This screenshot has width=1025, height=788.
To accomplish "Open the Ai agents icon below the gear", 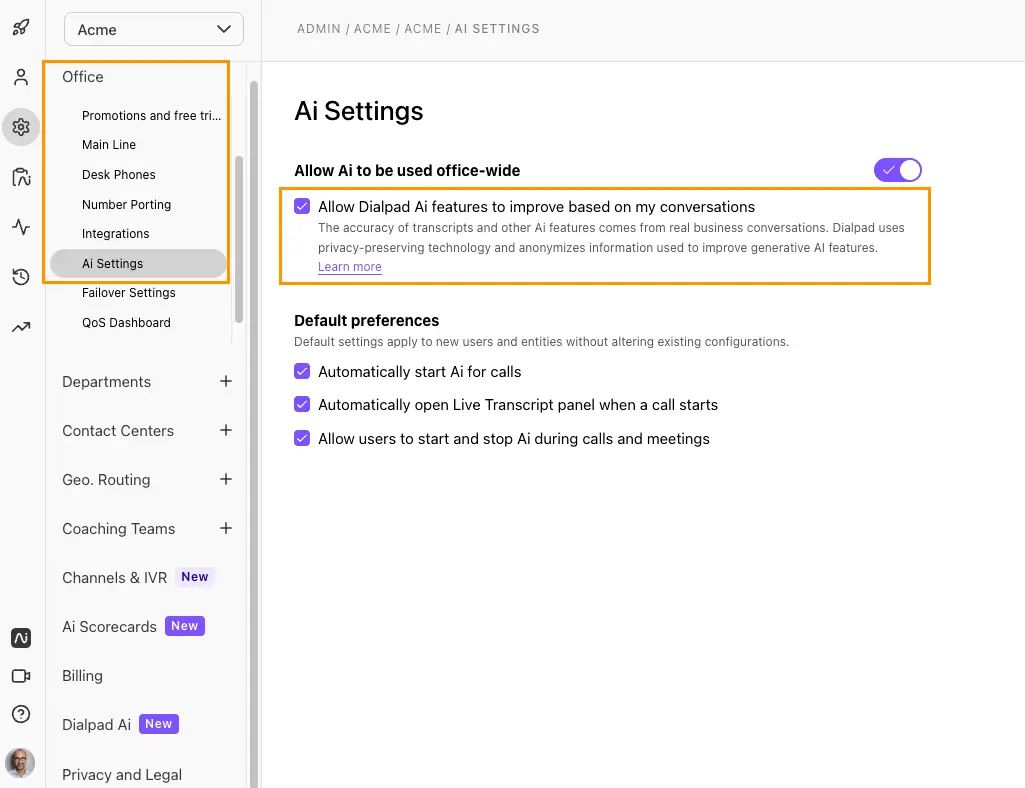I will pyautogui.click(x=21, y=177).
